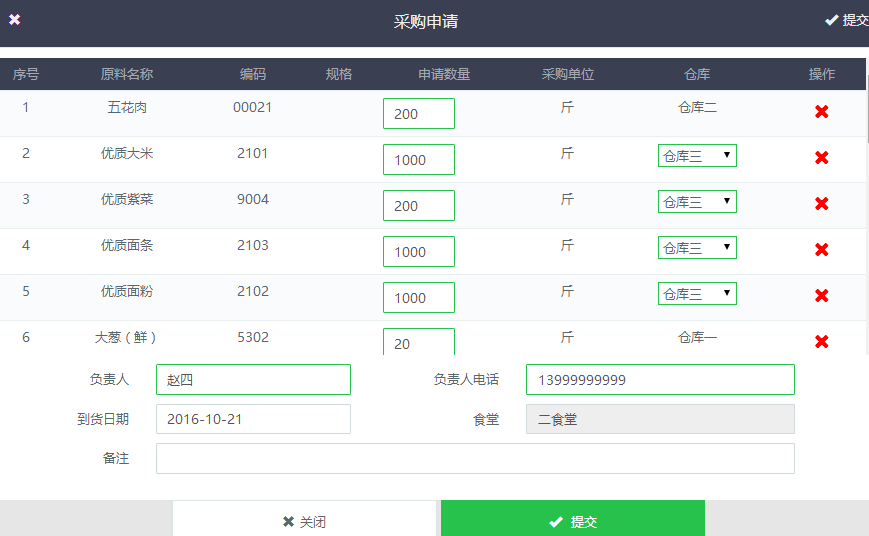Remove the 大葱（鲜）row using red X
Image resolution: width=869 pixels, height=536 pixels.
822,342
